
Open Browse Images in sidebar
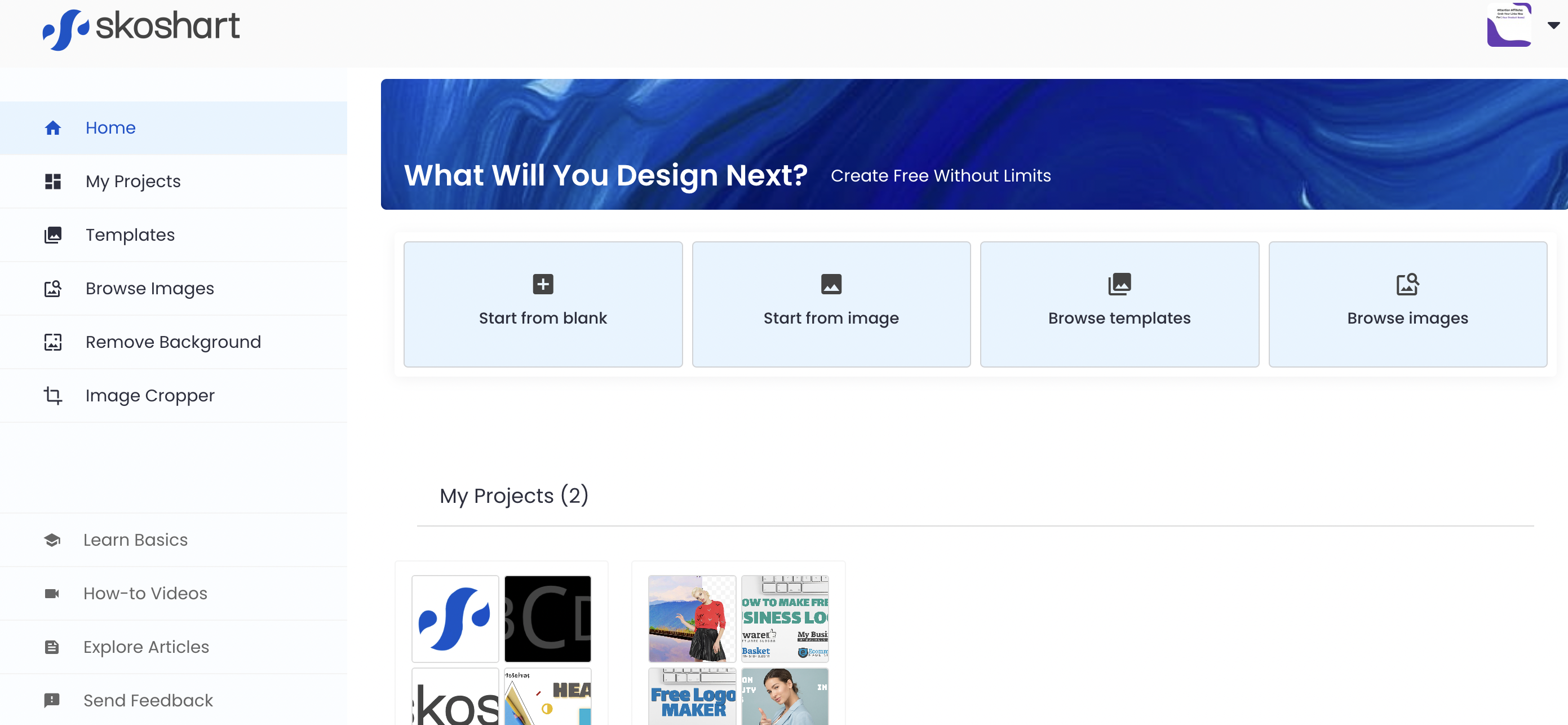tap(174, 289)
